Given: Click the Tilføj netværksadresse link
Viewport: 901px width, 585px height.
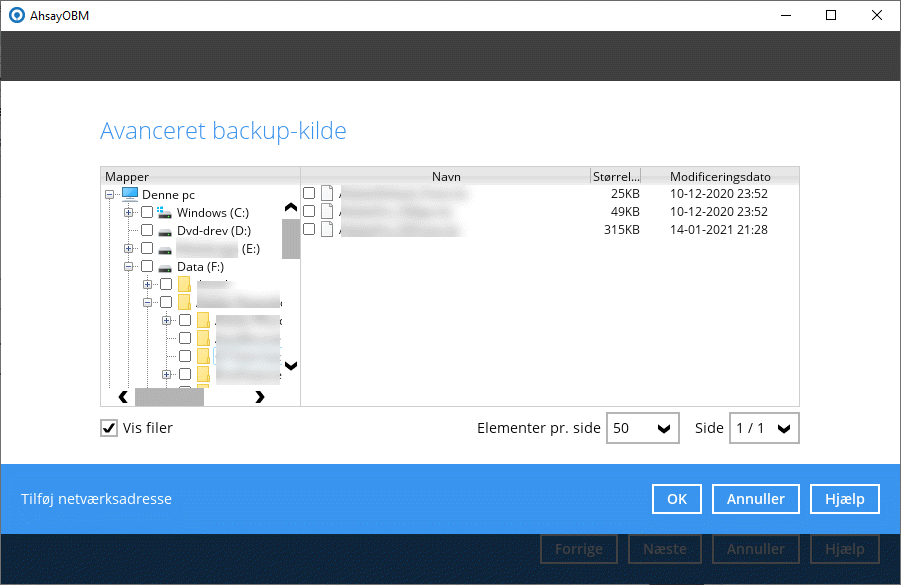Looking at the screenshot, I should [96, 498].
